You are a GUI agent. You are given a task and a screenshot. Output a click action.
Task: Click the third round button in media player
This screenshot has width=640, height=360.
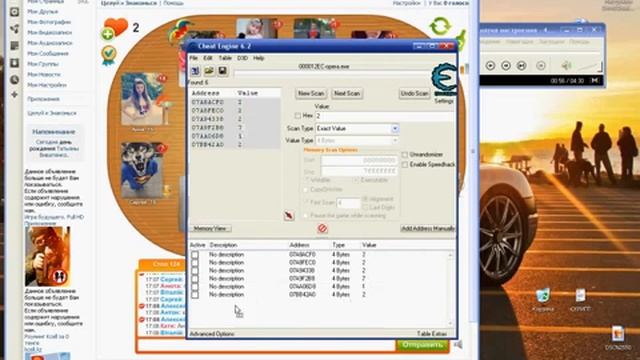tap(521, 65)
